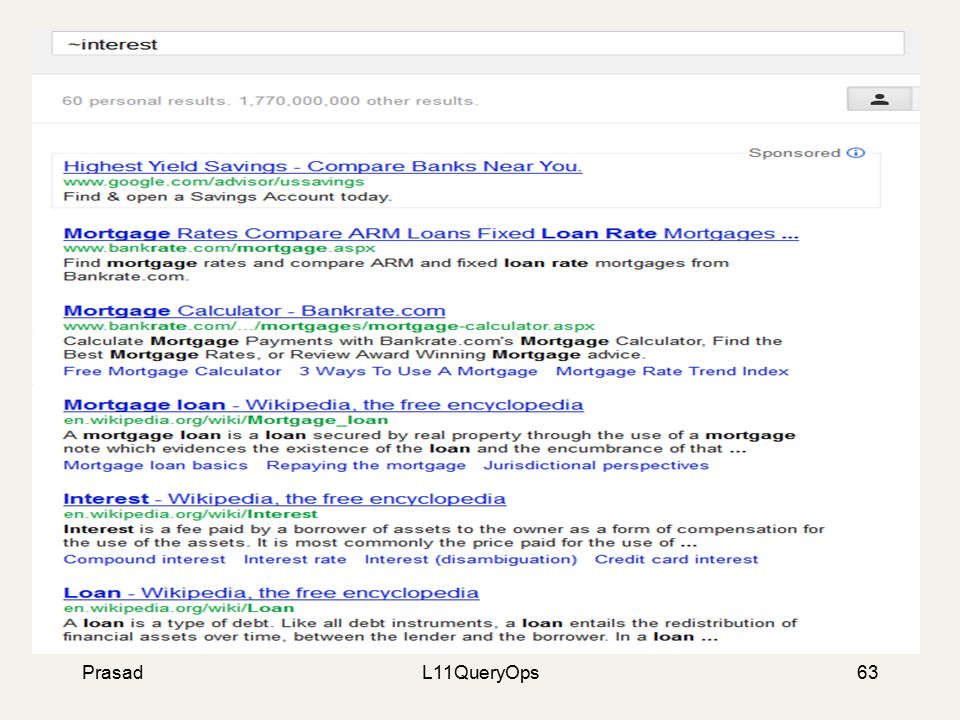This screenshot has height=720, width=960.
Task: Open Mortgage Rates Compare ARM Loans result
Action: 431,233
